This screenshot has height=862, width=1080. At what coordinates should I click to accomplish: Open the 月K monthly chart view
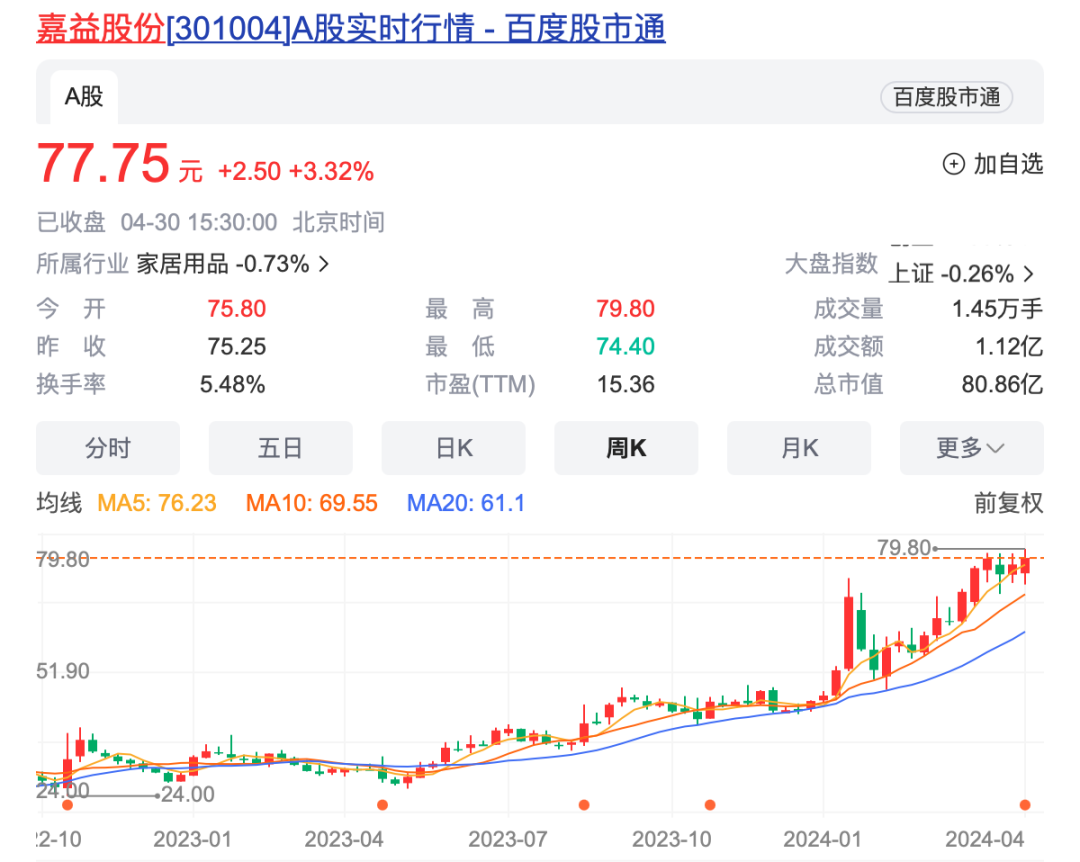point(799,448)
